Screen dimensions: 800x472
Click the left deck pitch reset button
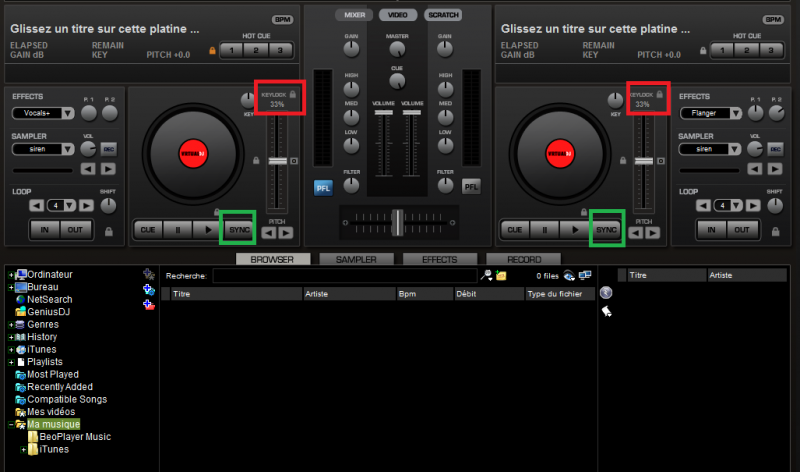pyautogui.click(x=294, y=161)
